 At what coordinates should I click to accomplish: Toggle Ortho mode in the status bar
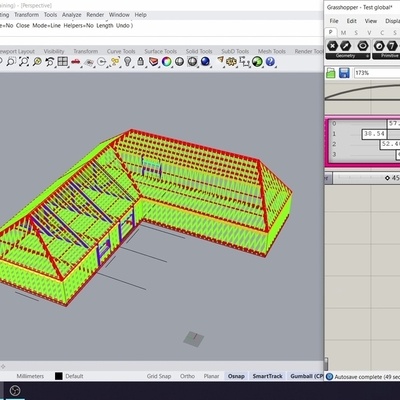point(187,376)
